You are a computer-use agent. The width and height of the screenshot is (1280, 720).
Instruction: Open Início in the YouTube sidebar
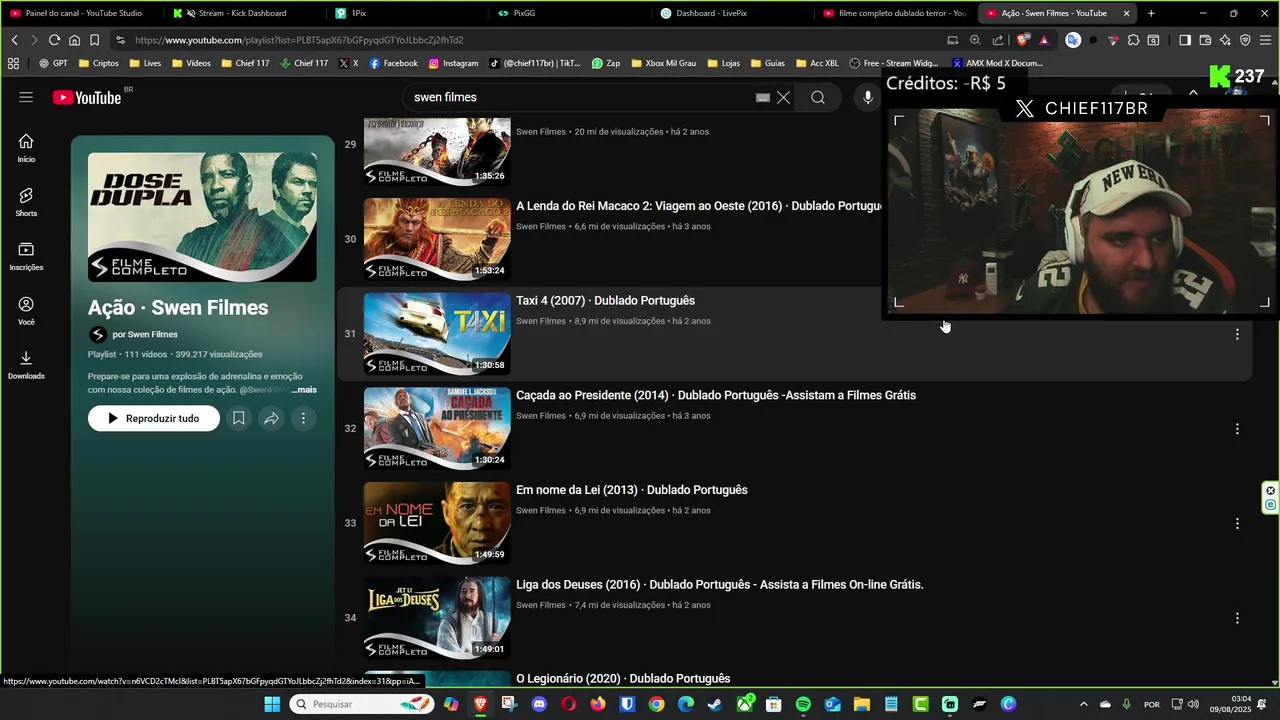(x=26, y=148)
